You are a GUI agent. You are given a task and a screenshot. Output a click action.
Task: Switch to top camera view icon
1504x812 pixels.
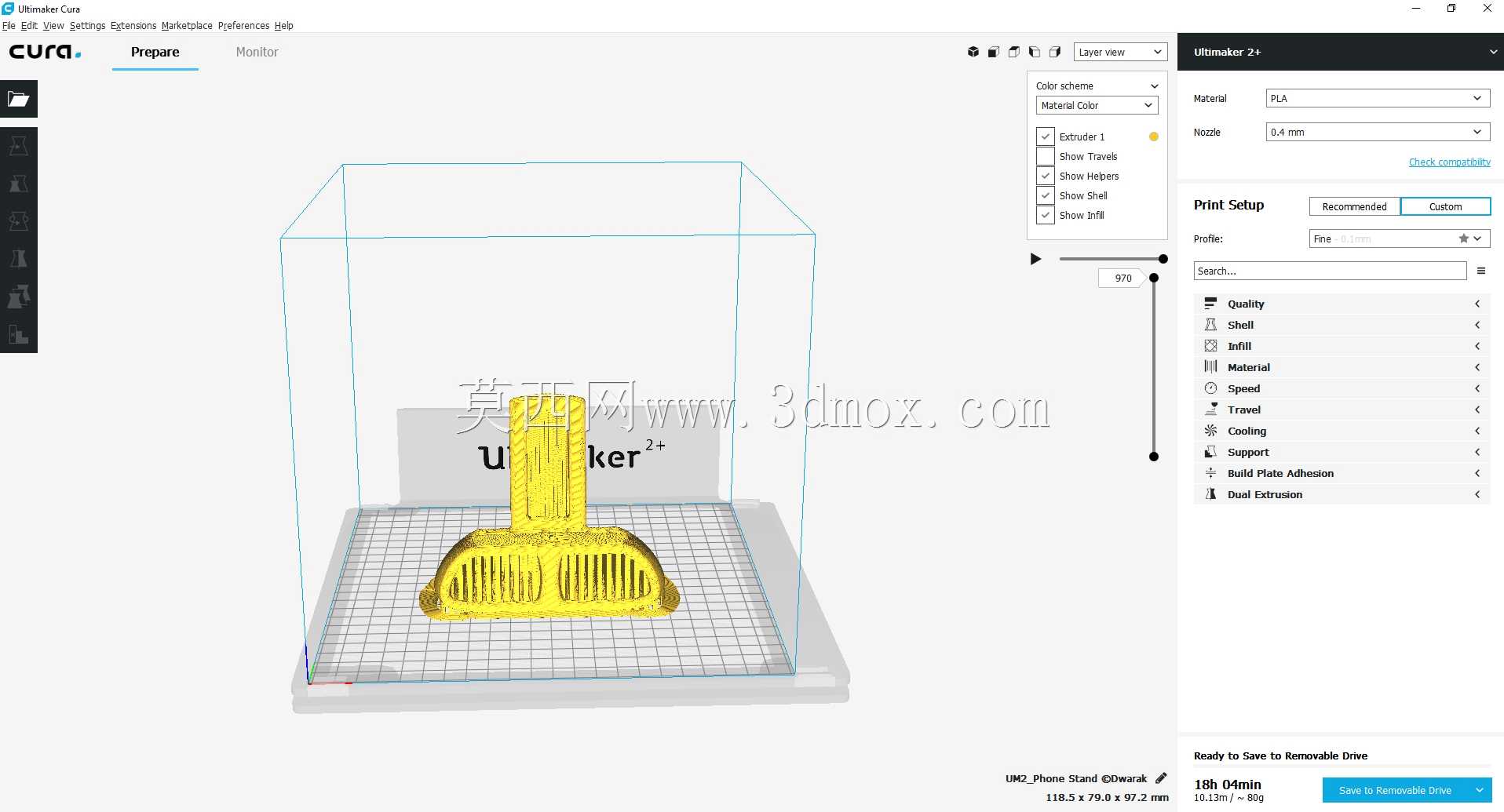[1014, 52]
